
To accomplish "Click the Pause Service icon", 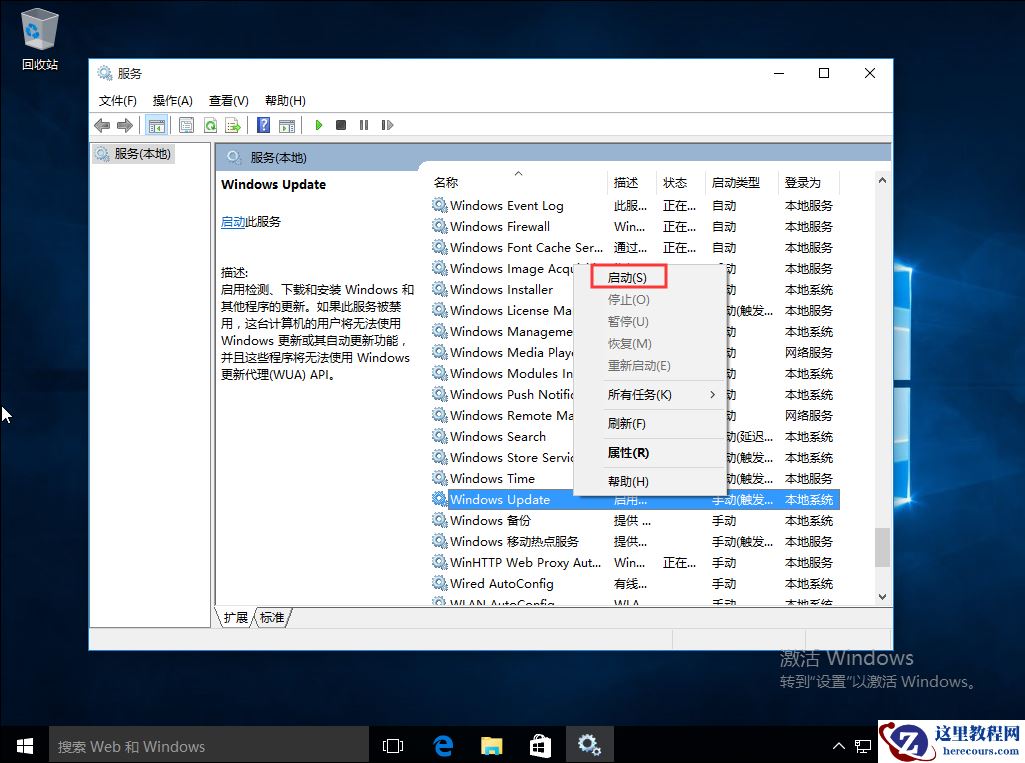I will click(364, 124).
